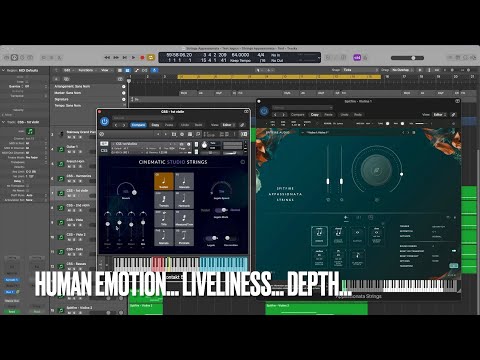
Task: Click the Steinway Grand Piano track icon
Action: (61, 134)
